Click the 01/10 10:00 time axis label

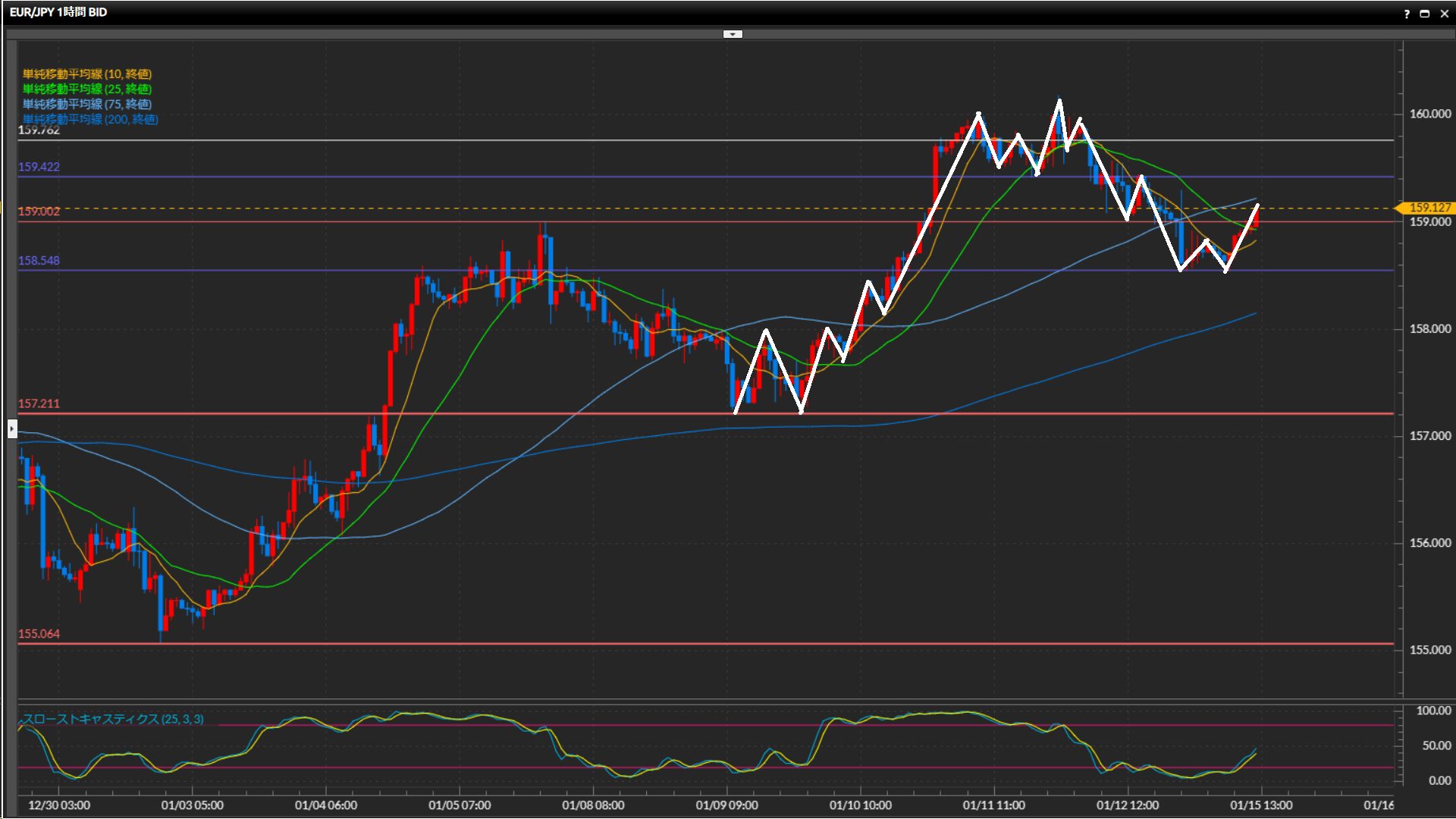point(860,805)
